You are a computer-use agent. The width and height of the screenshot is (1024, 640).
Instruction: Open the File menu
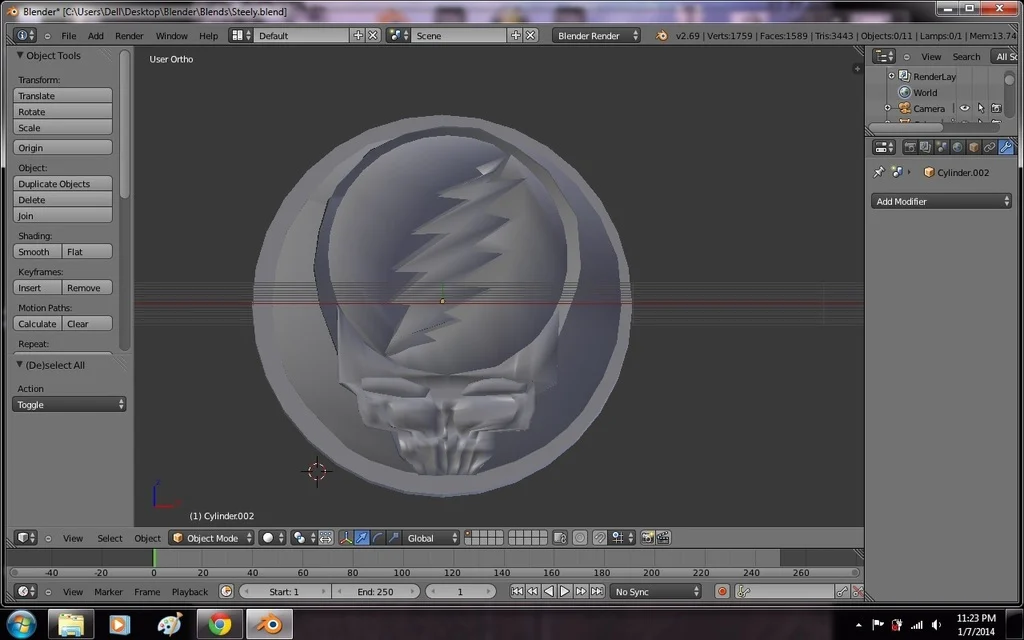tap(69, 36)
